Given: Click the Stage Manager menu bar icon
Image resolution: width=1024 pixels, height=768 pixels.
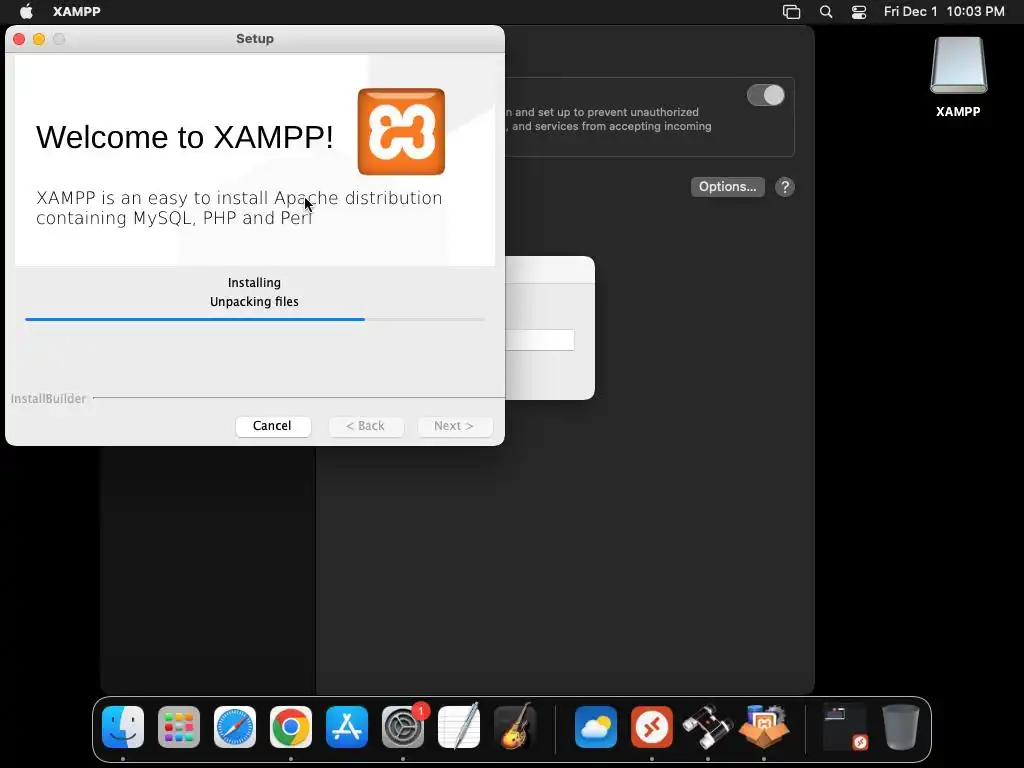Looking at the screenshot, I should pyautogui.click(x=792, y=12).
